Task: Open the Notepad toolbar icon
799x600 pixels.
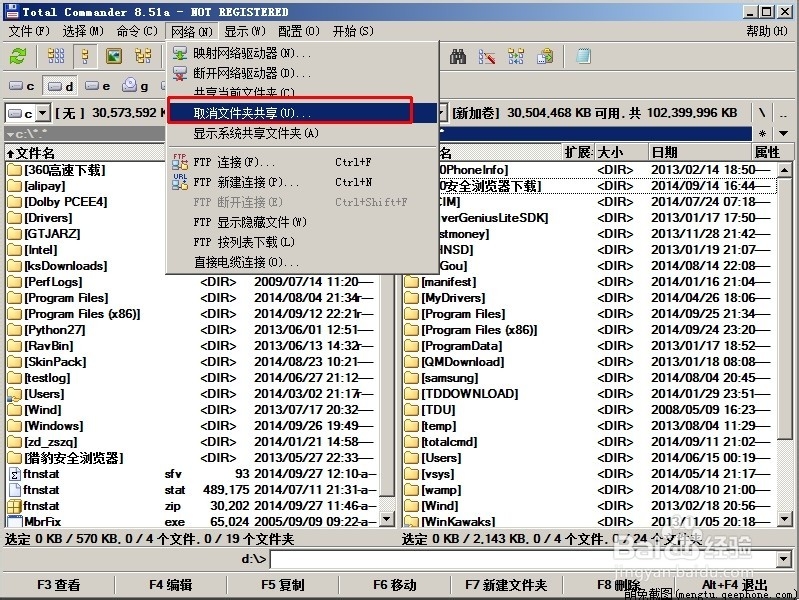Action: click(x=583, y=57)
